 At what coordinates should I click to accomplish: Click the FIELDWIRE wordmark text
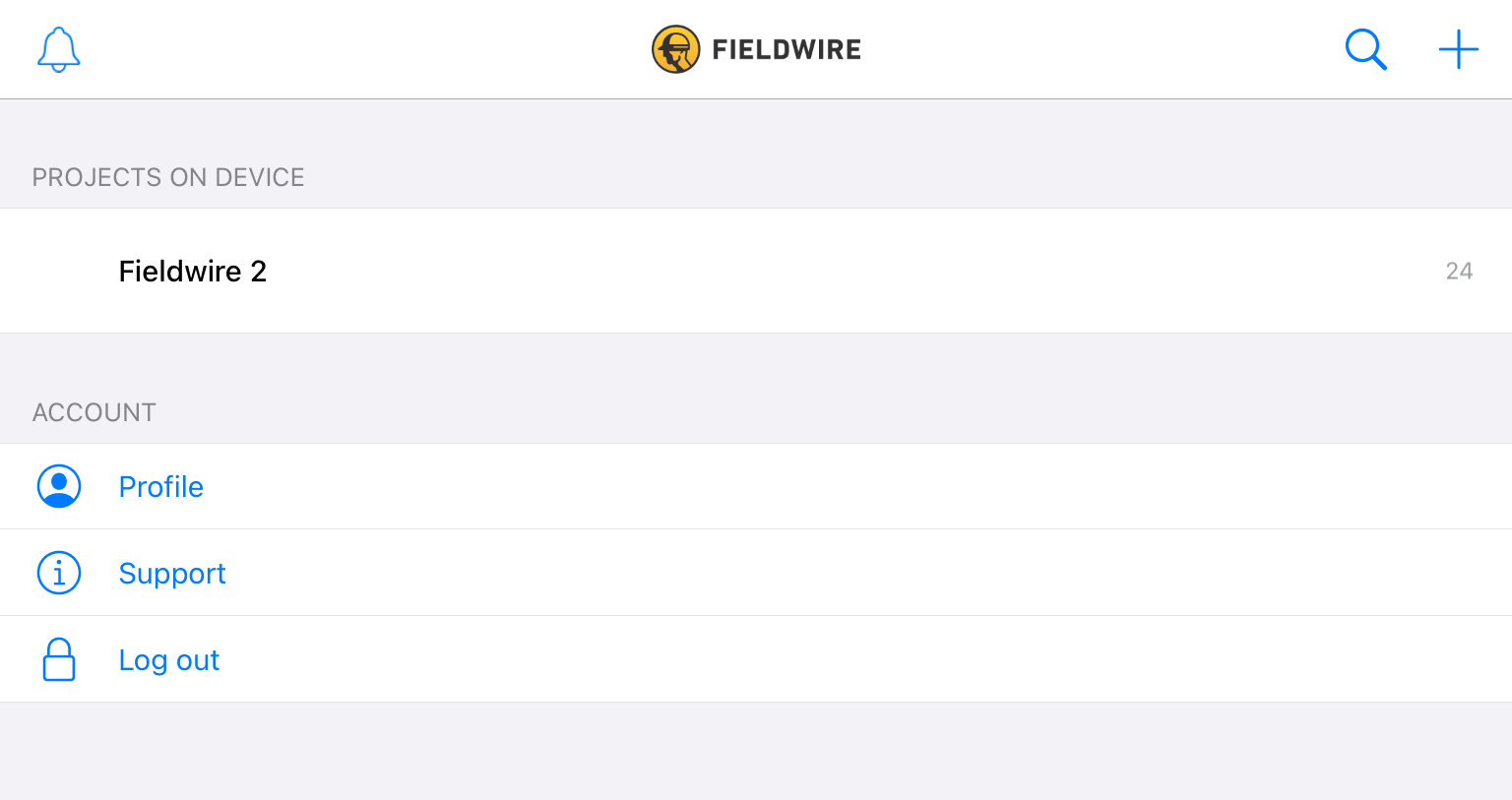[787, 49]
